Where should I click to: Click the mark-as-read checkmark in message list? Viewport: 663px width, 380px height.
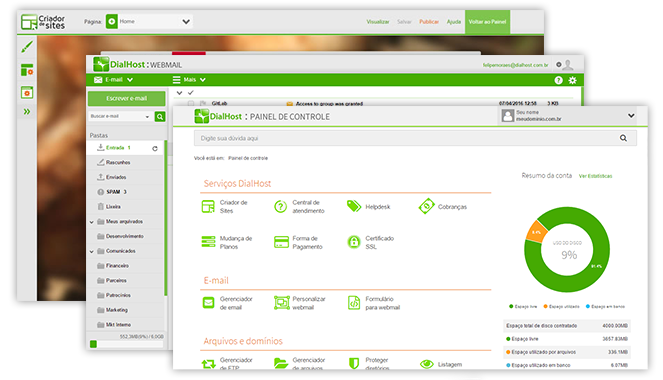191,92
